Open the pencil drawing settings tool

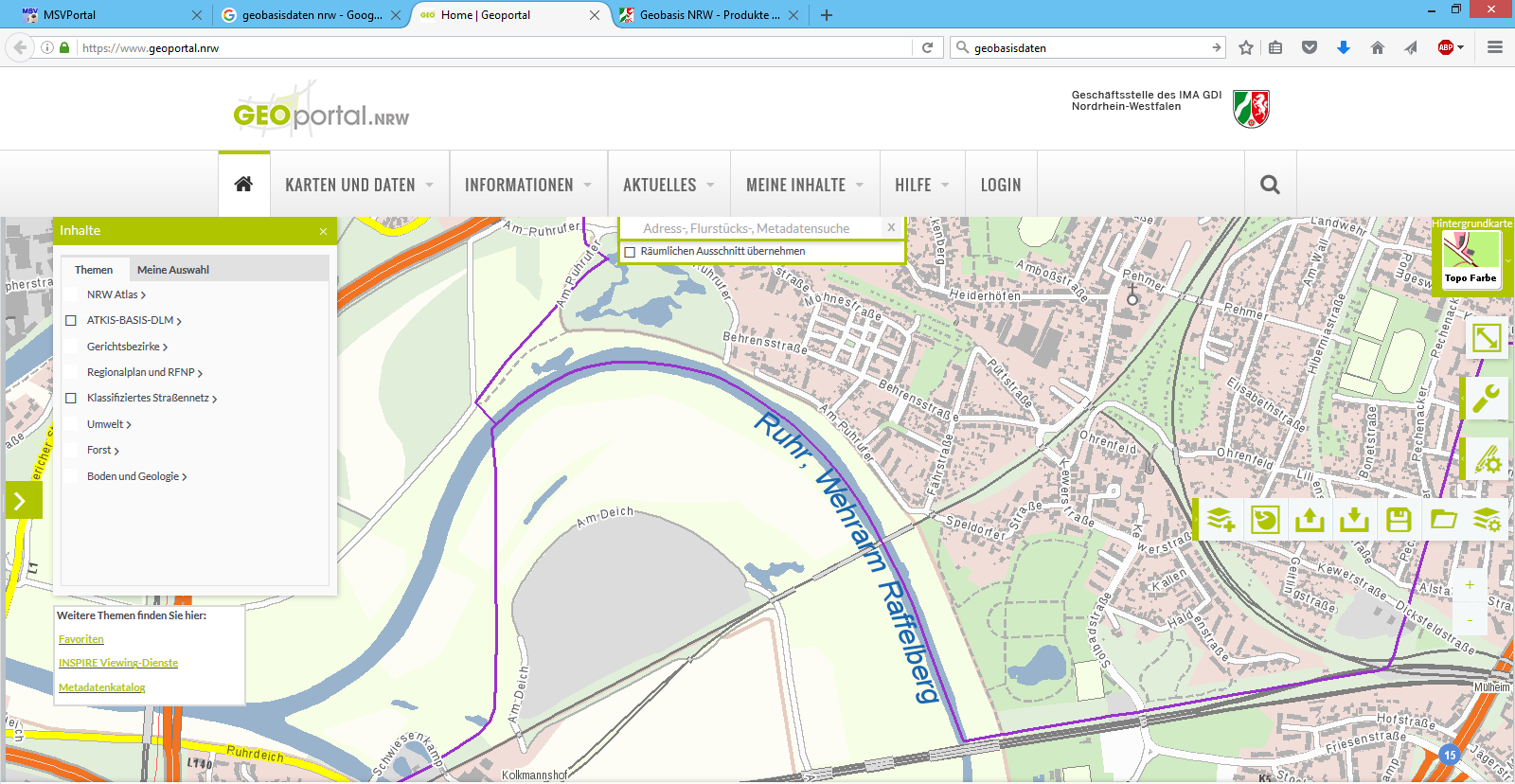tap(1487, 460)
